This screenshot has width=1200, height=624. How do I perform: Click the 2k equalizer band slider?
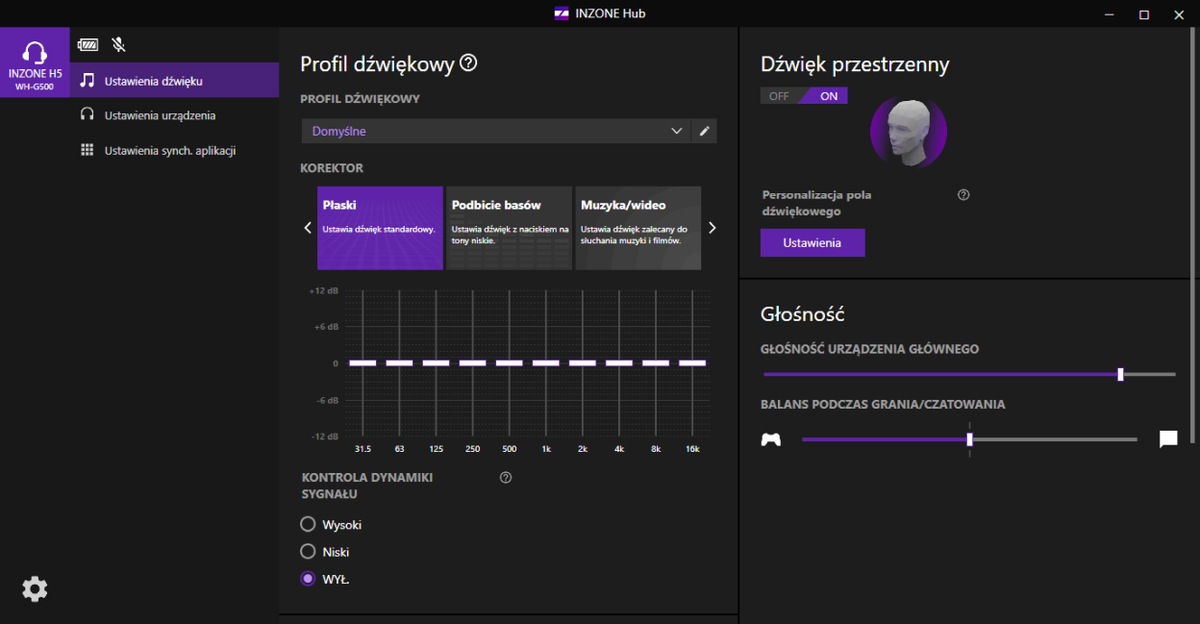point(583,363)
